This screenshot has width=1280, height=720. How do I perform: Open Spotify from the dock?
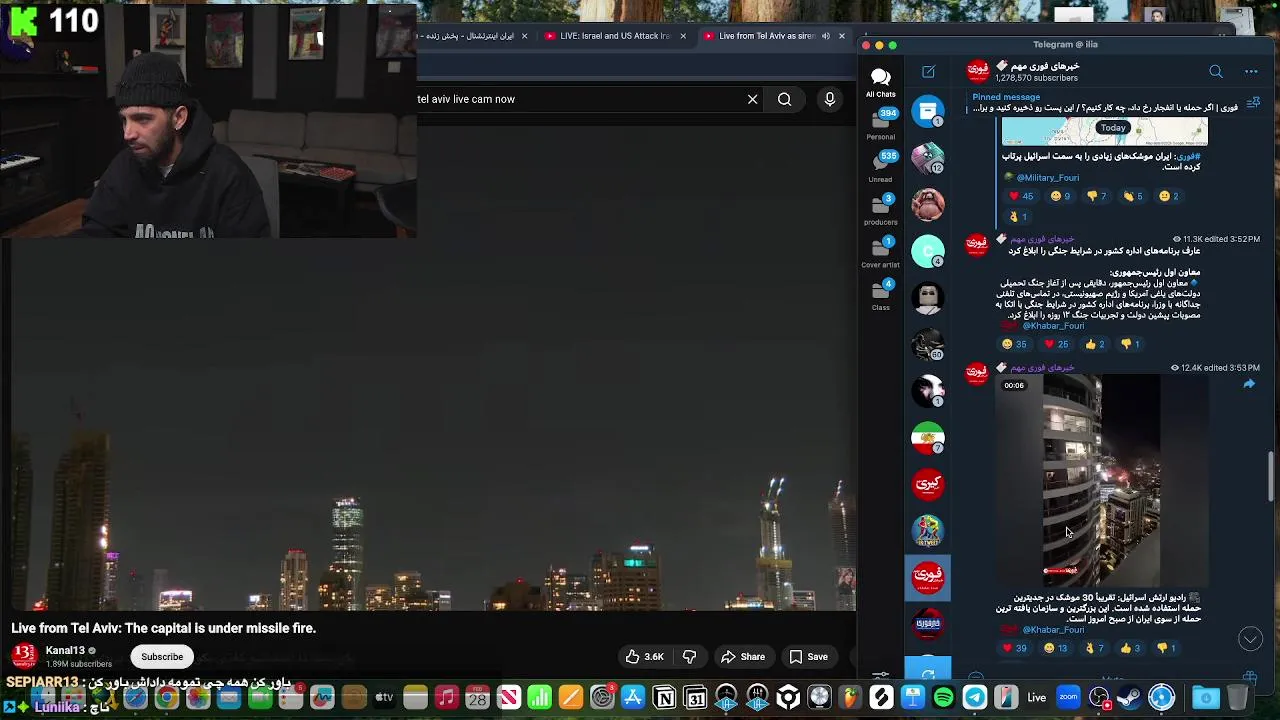(x=943, y=697)
